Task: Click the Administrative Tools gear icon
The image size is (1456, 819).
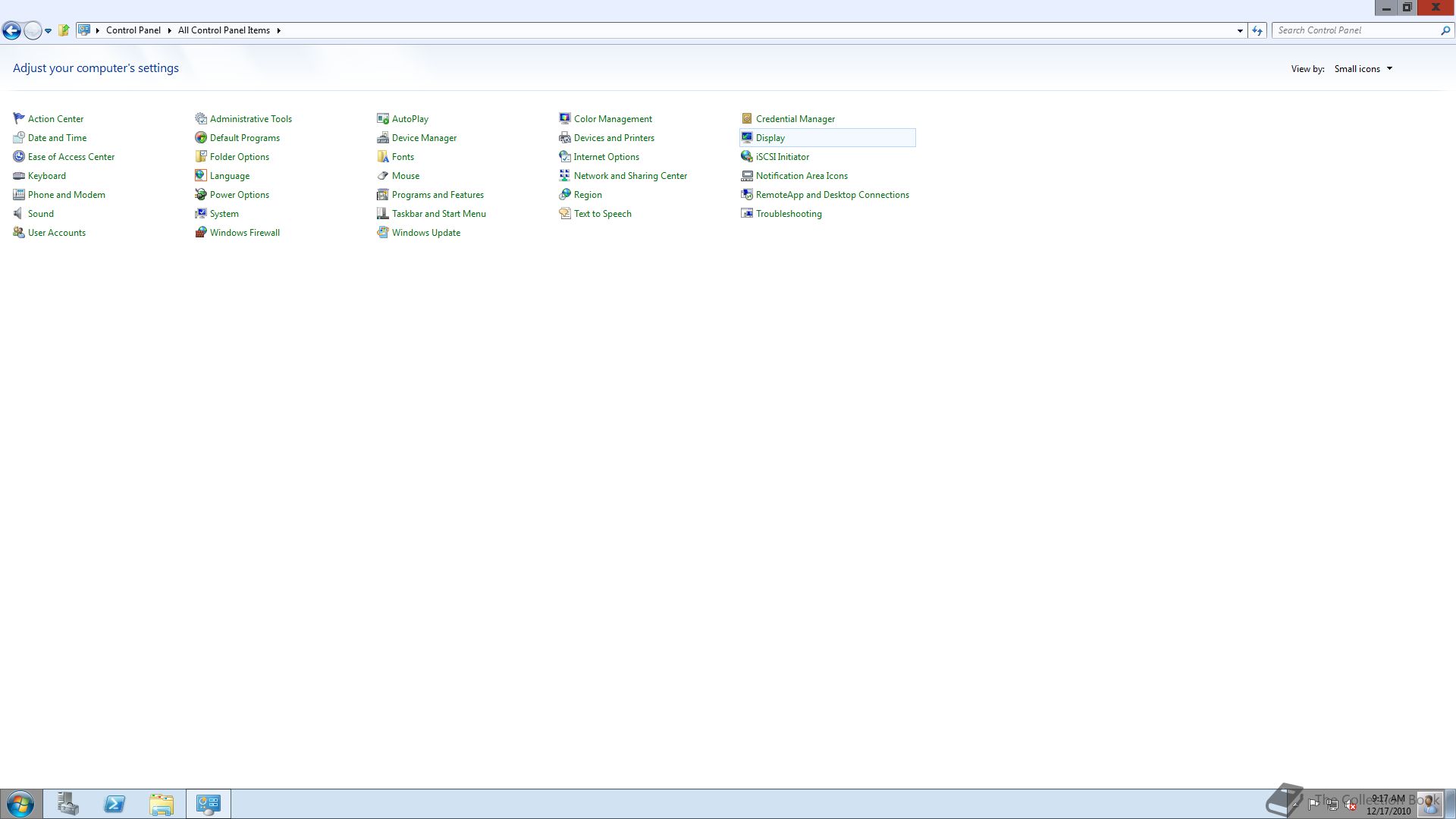Action: pos(201,118)
